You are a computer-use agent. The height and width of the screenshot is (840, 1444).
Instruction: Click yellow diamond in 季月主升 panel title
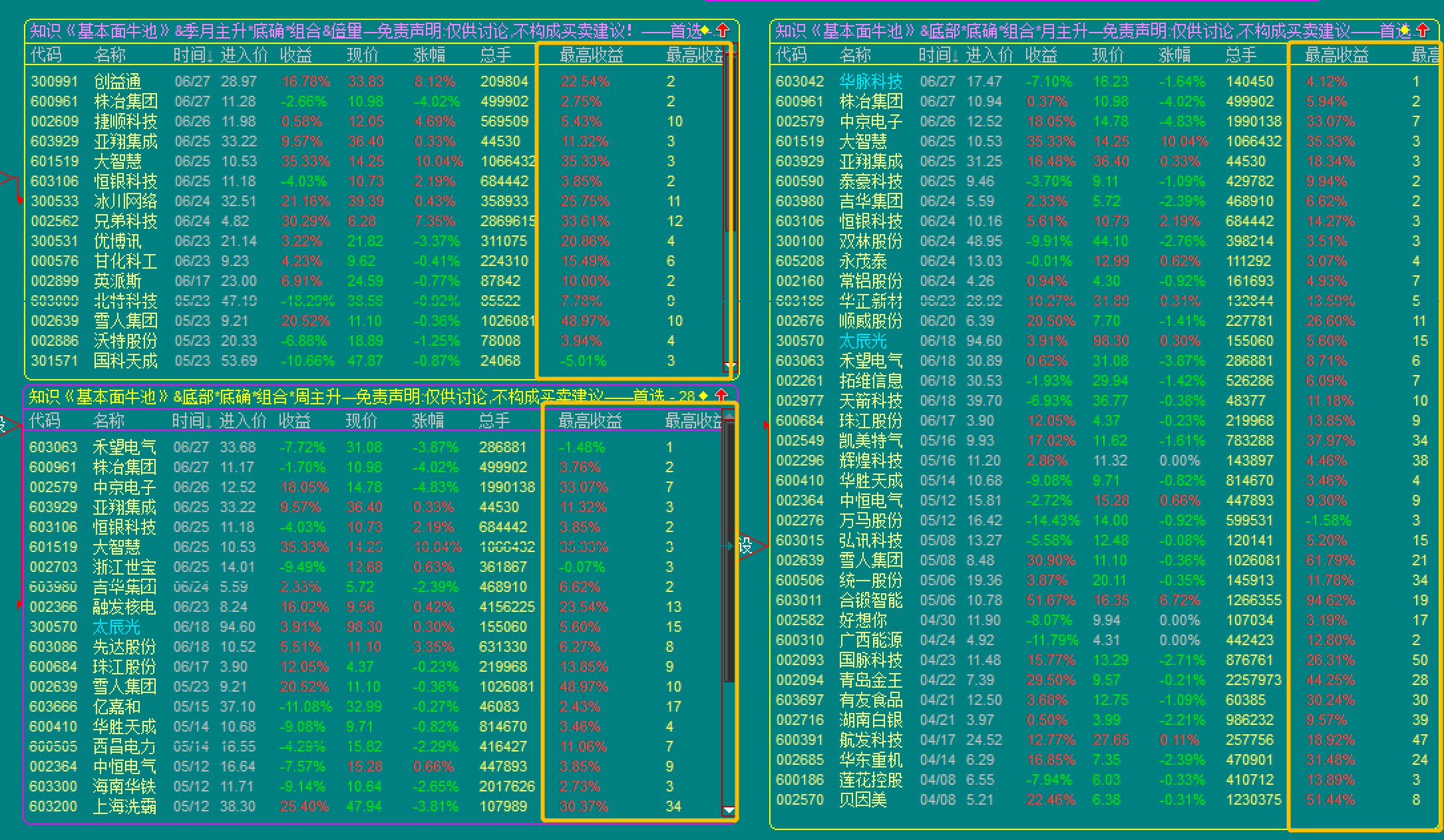706,30
